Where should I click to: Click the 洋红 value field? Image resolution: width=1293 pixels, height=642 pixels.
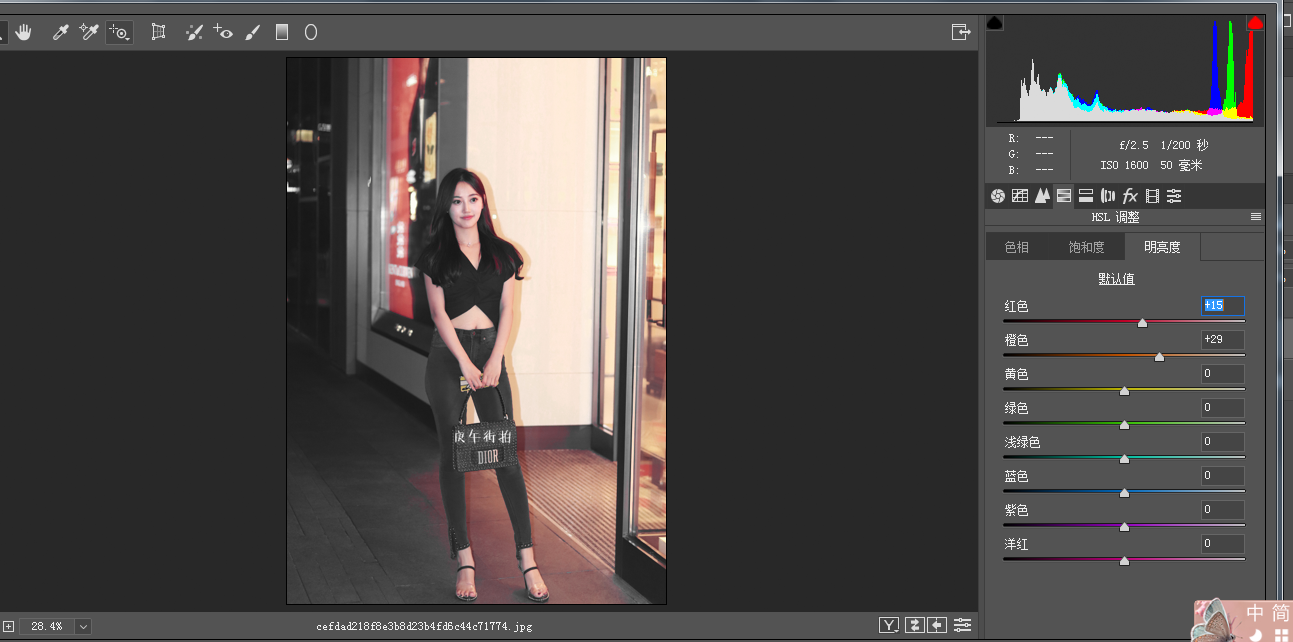(1223, 544)
